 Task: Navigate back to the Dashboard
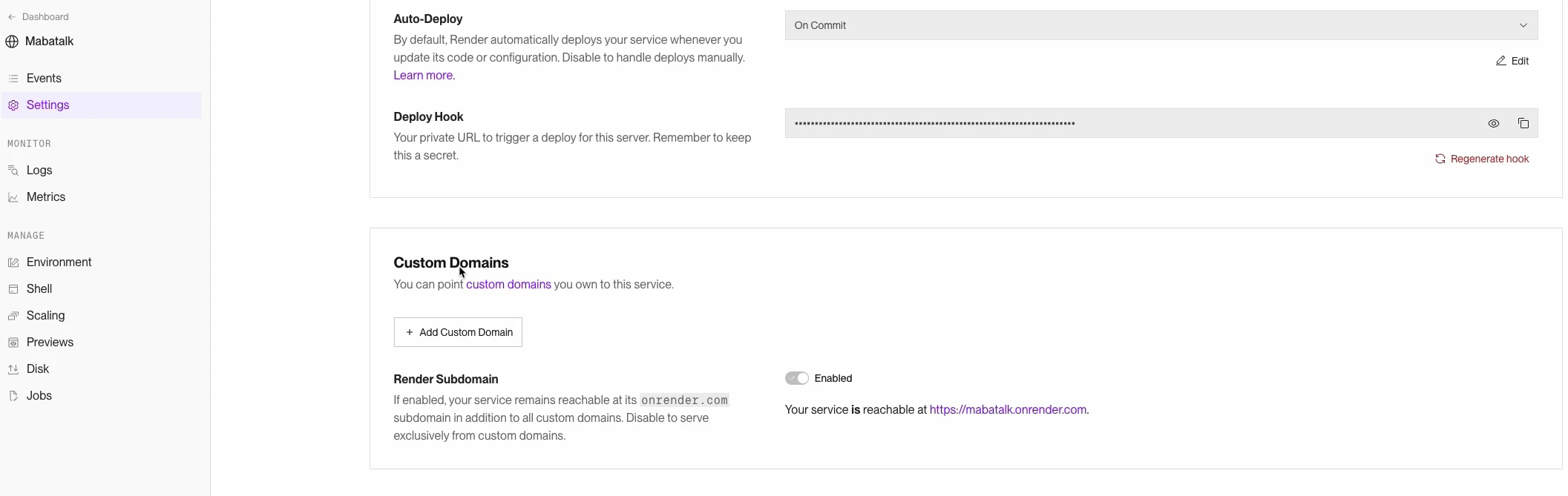point(44,16)
